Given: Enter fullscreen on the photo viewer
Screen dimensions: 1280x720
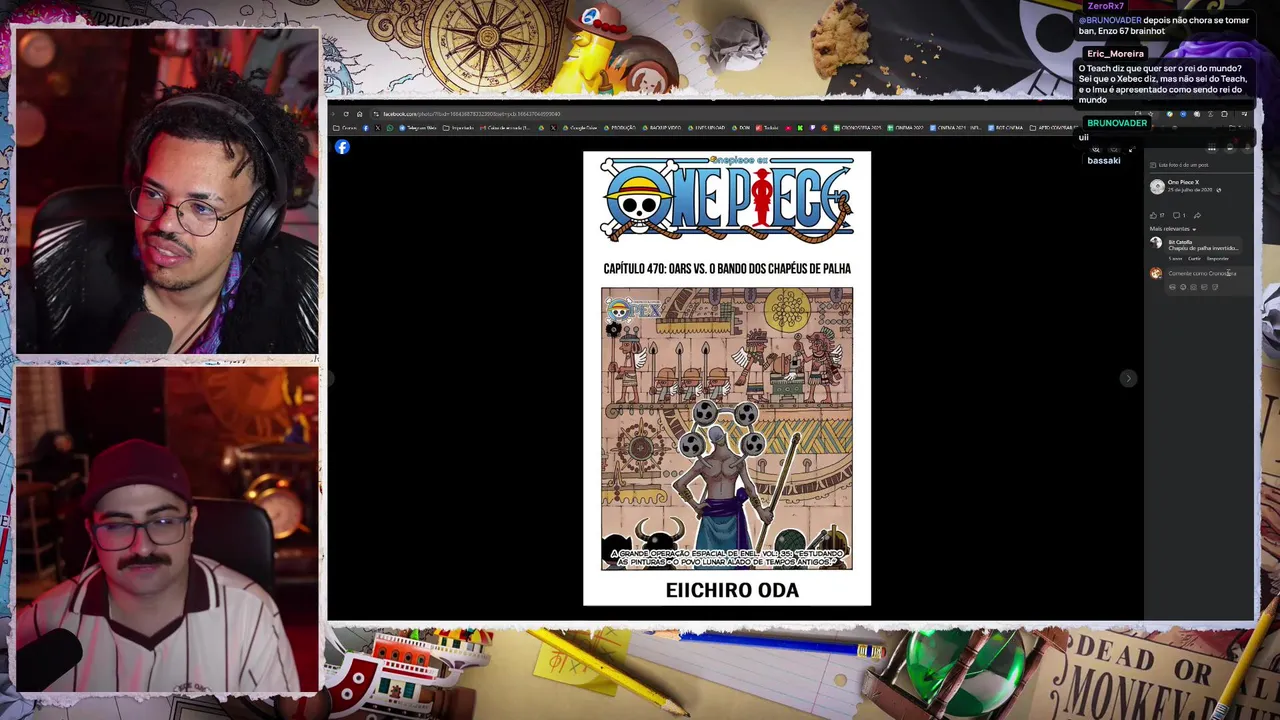Looking at the screenshot, I should pyautogui.click(x=1131, y=150).
